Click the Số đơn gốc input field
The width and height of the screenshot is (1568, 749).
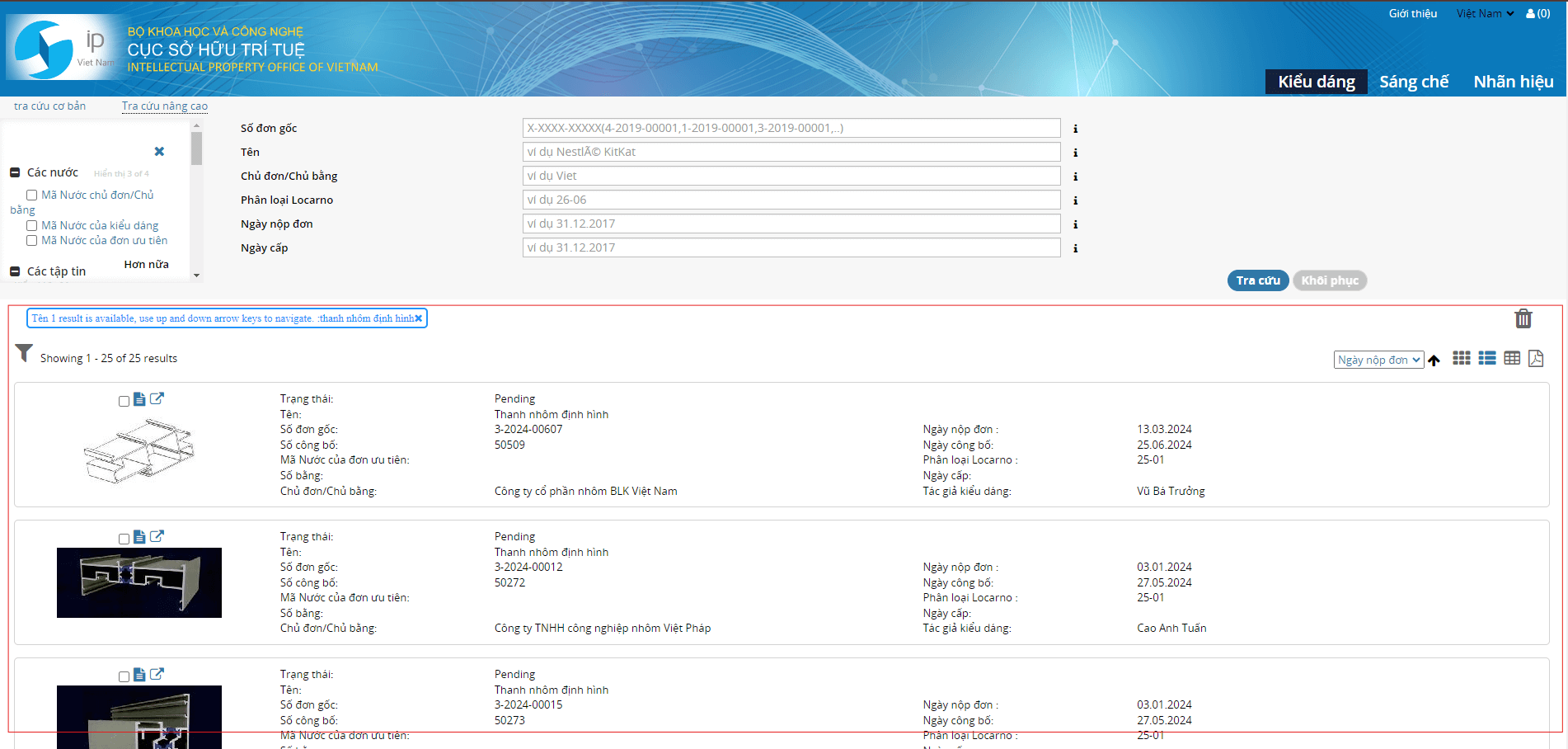(791, 128)
